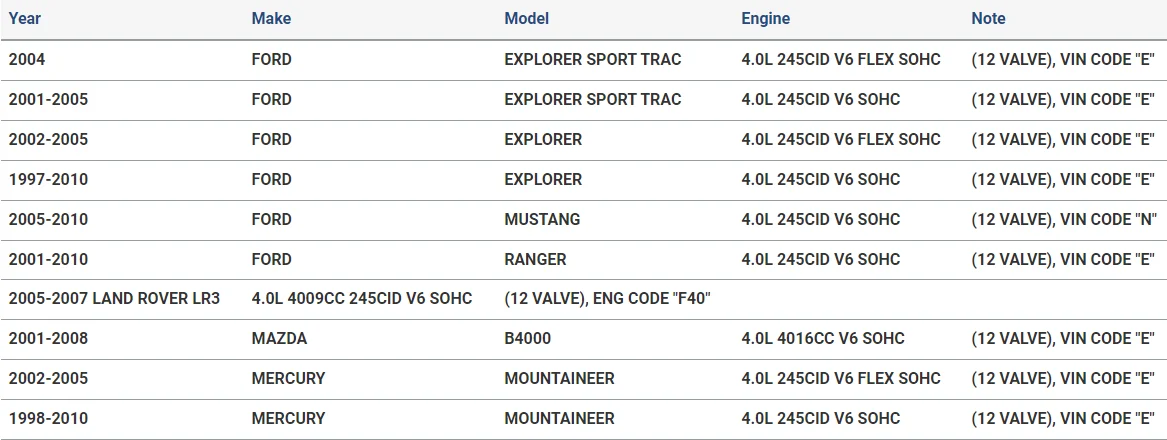
Task: Select the 4.0L 4016CC V6 SOHC engine cell
Action: click(x=822, y=338)
